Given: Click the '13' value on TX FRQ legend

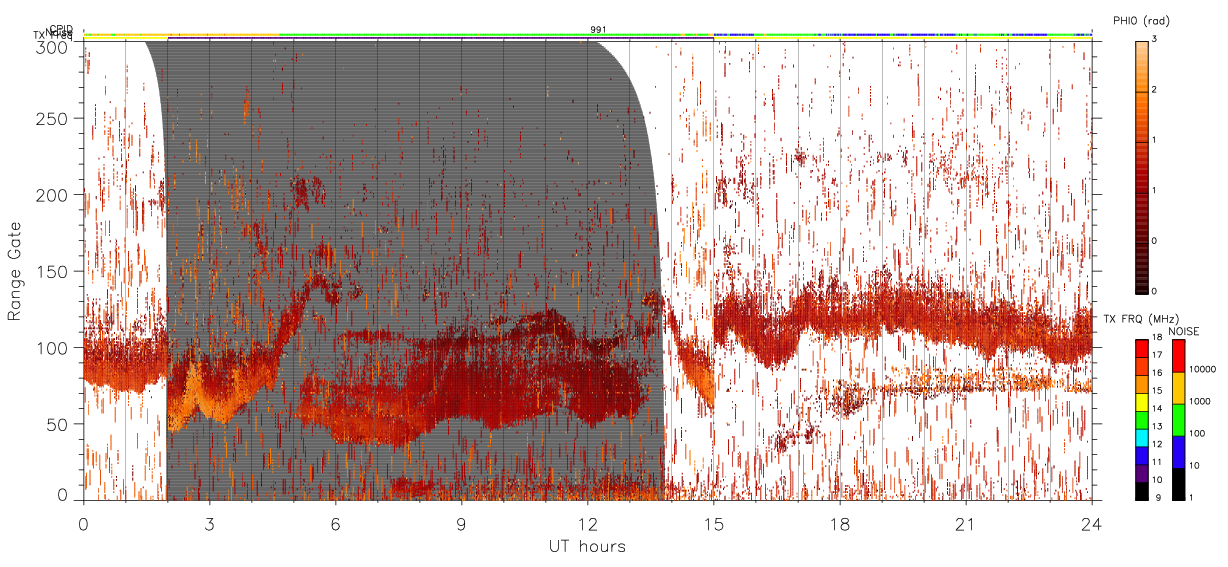Looking at the screenshot, I should pos(1157,427).
